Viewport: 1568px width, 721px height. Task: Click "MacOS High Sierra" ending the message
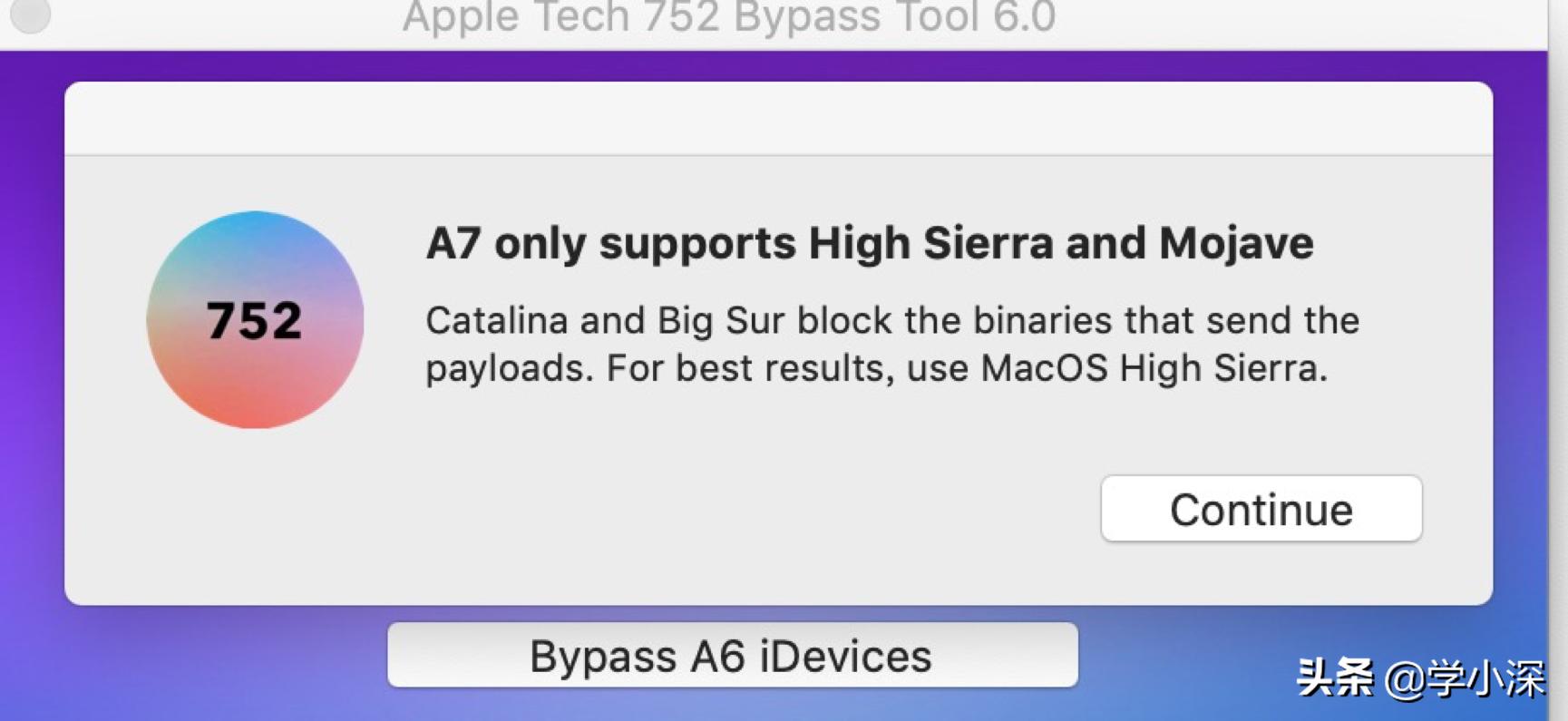[1154, 369]
